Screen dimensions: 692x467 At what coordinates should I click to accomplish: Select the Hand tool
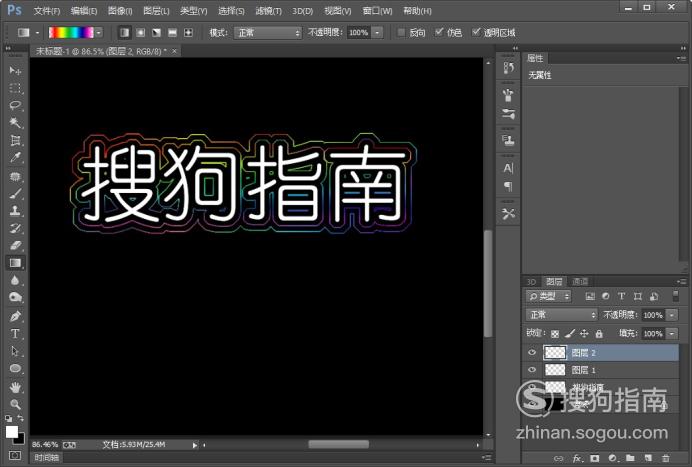(x=15, y=388)
